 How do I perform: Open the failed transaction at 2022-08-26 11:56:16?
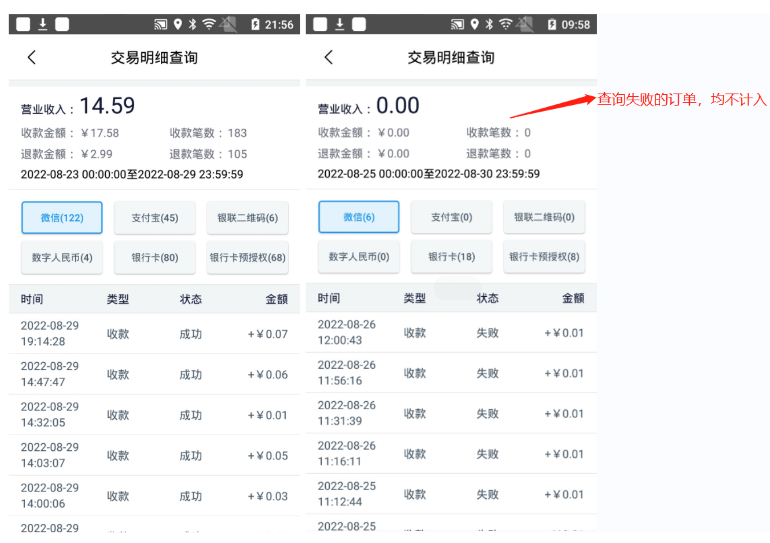(x=451, y=373)
